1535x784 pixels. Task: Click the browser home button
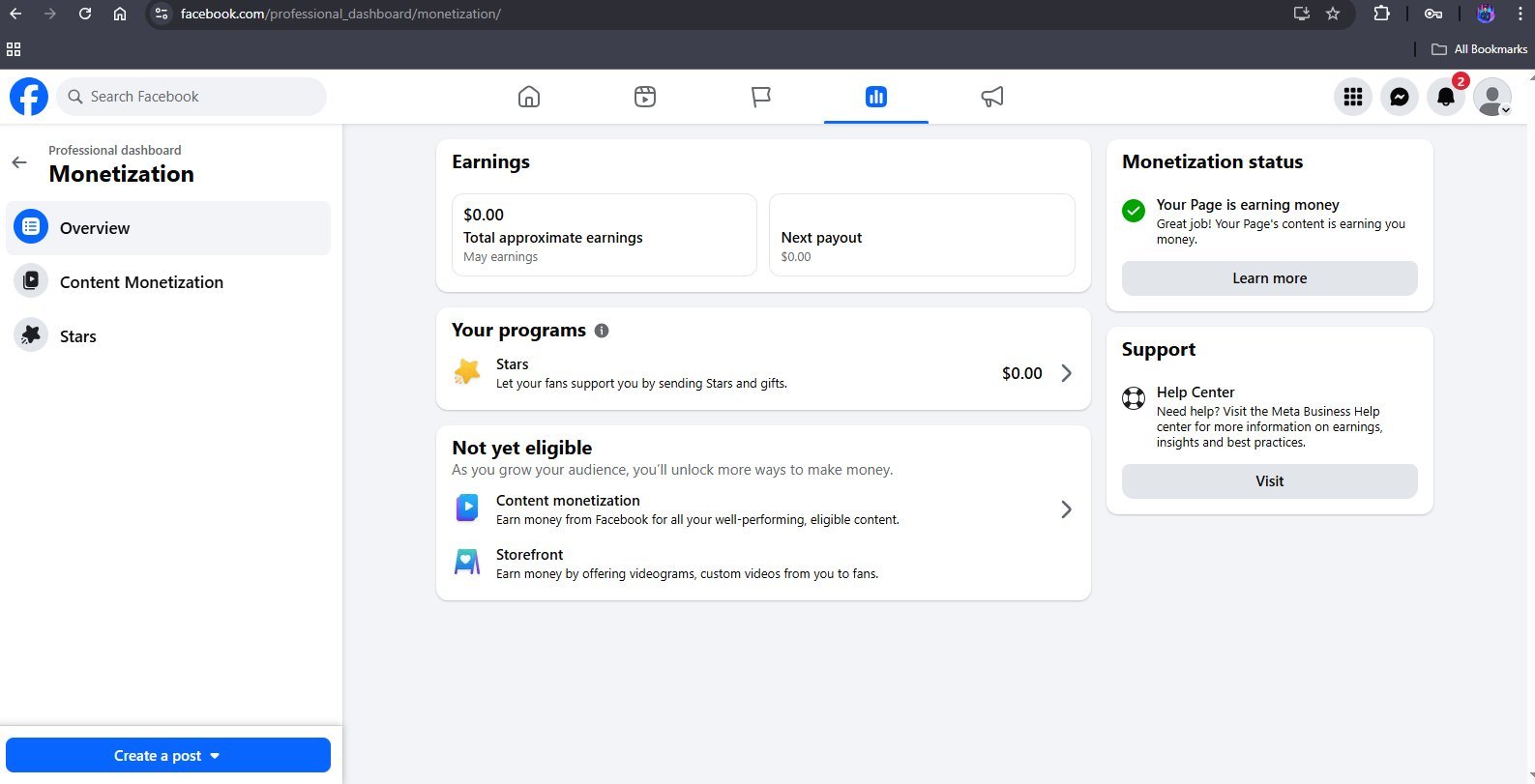click(x=120, y=14)
